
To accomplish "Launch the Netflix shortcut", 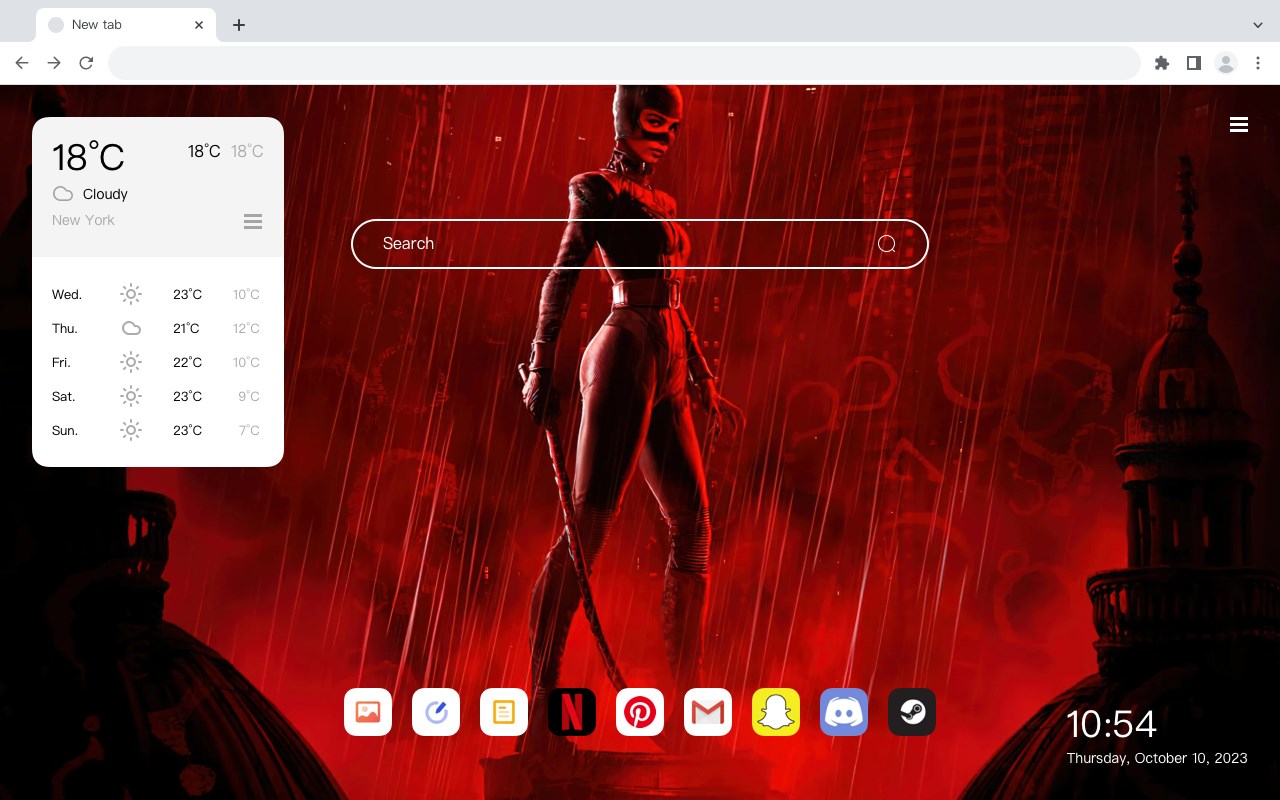I will click(x=572, y=712).
